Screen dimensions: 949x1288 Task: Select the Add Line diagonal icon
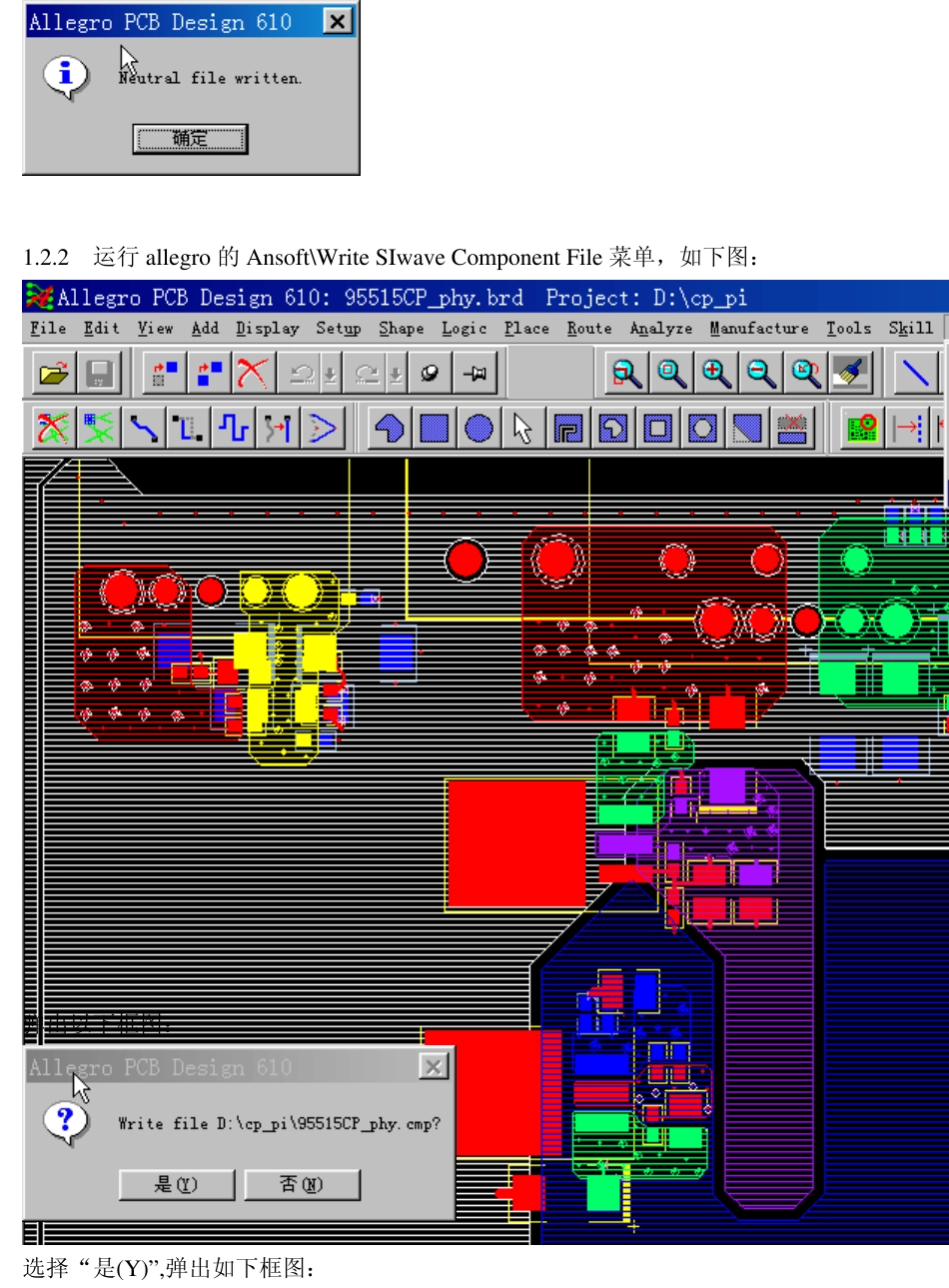click(915, 375)
